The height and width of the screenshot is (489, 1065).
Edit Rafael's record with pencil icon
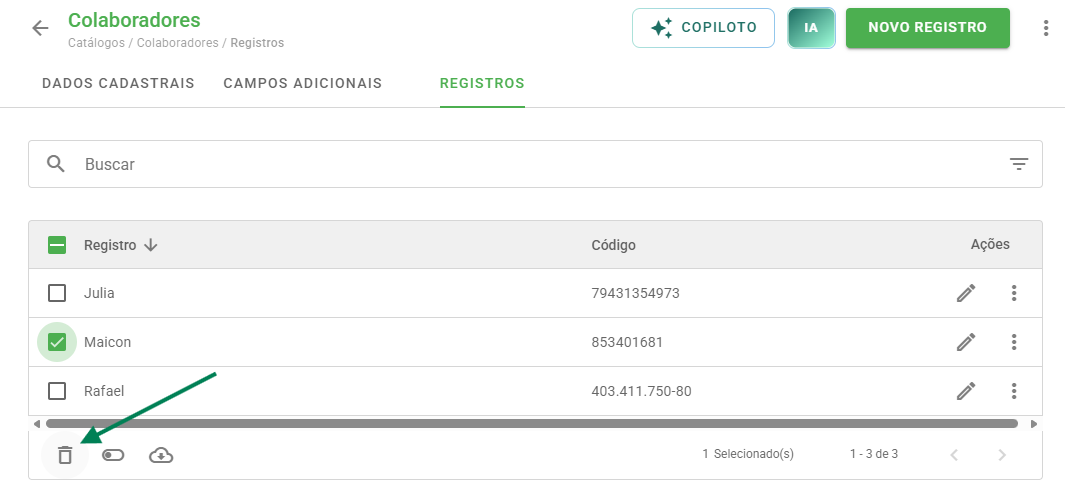(x=966, y=391)
